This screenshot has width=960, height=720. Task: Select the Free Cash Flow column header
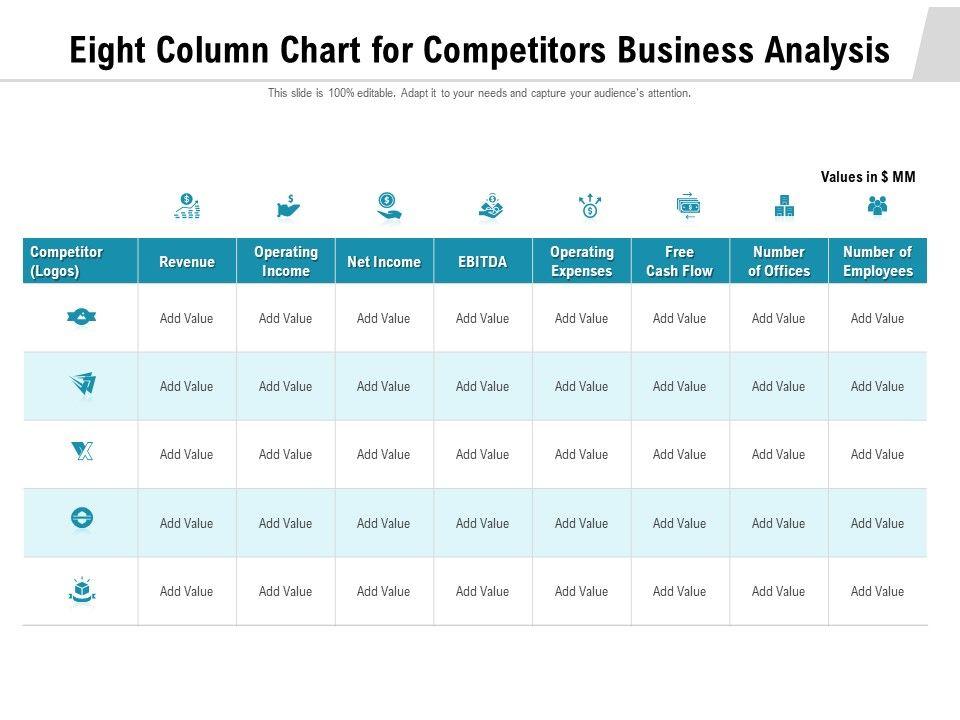coord(679,261)
